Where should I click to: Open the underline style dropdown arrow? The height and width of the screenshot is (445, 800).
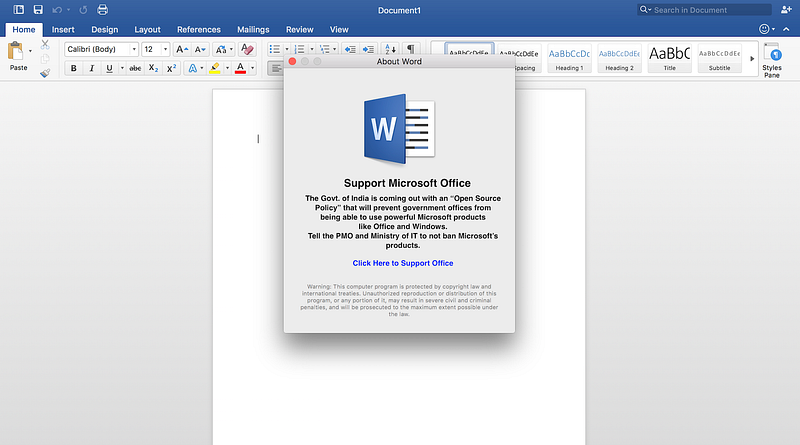pos(122,68)
